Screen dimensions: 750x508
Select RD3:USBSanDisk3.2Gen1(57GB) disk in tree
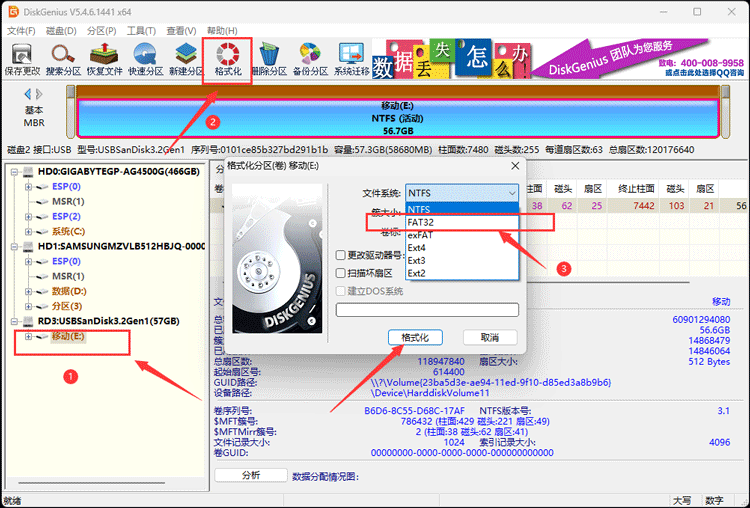click(109, 321)
